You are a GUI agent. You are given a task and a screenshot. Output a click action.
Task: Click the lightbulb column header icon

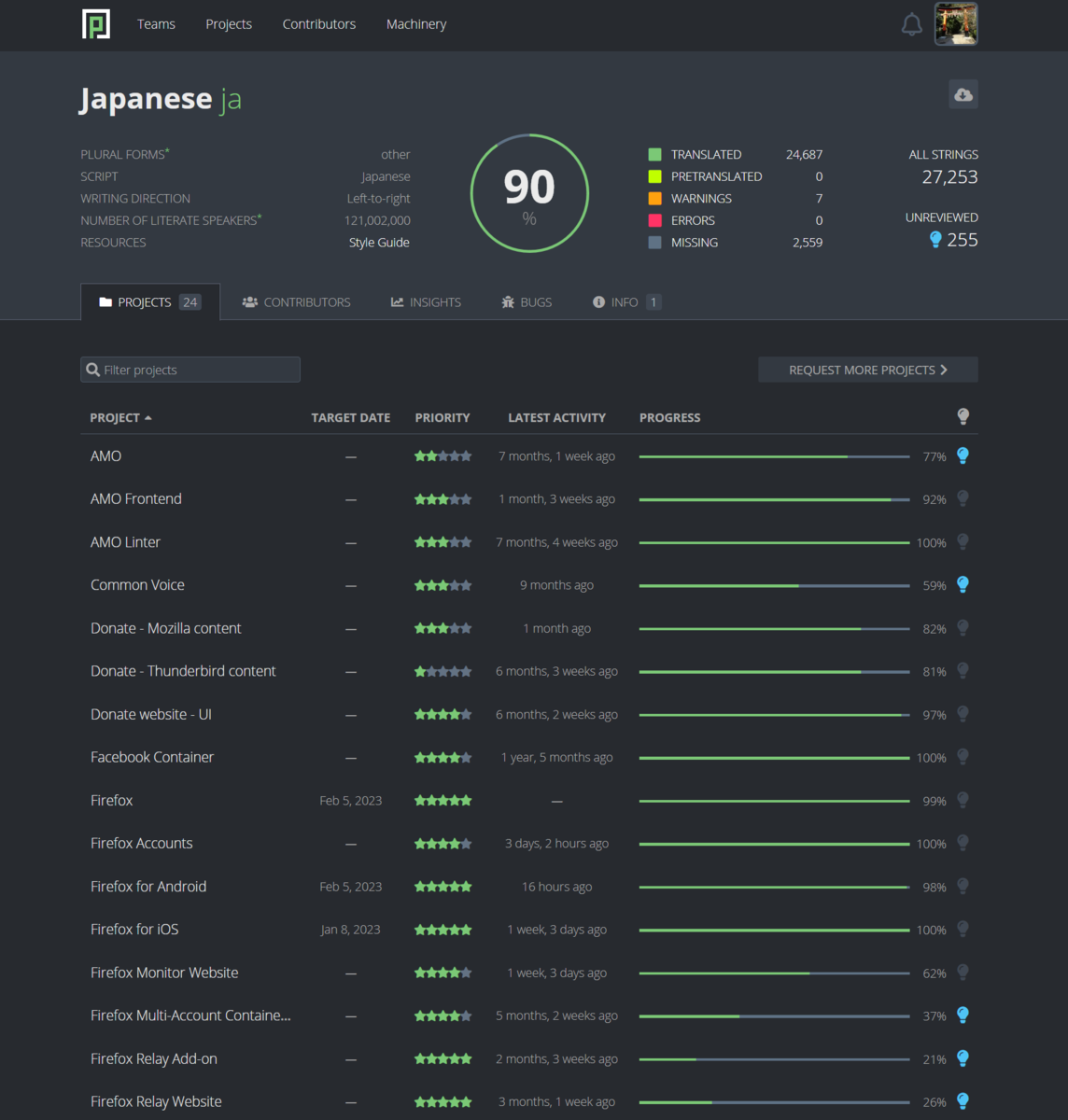pyautogui.click(x=963, y=416)
